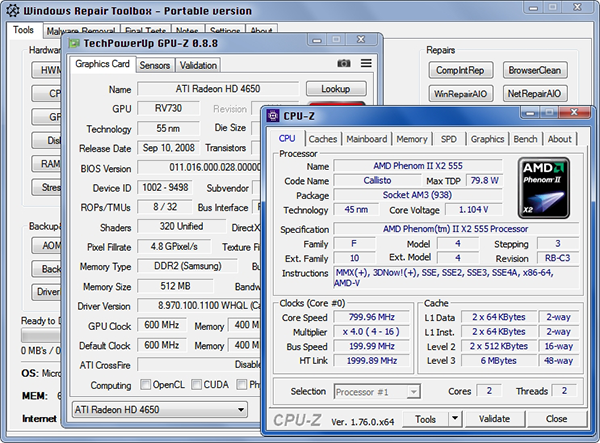Open the ATI Radeon HD 4650 dropdown

(160, 410)
